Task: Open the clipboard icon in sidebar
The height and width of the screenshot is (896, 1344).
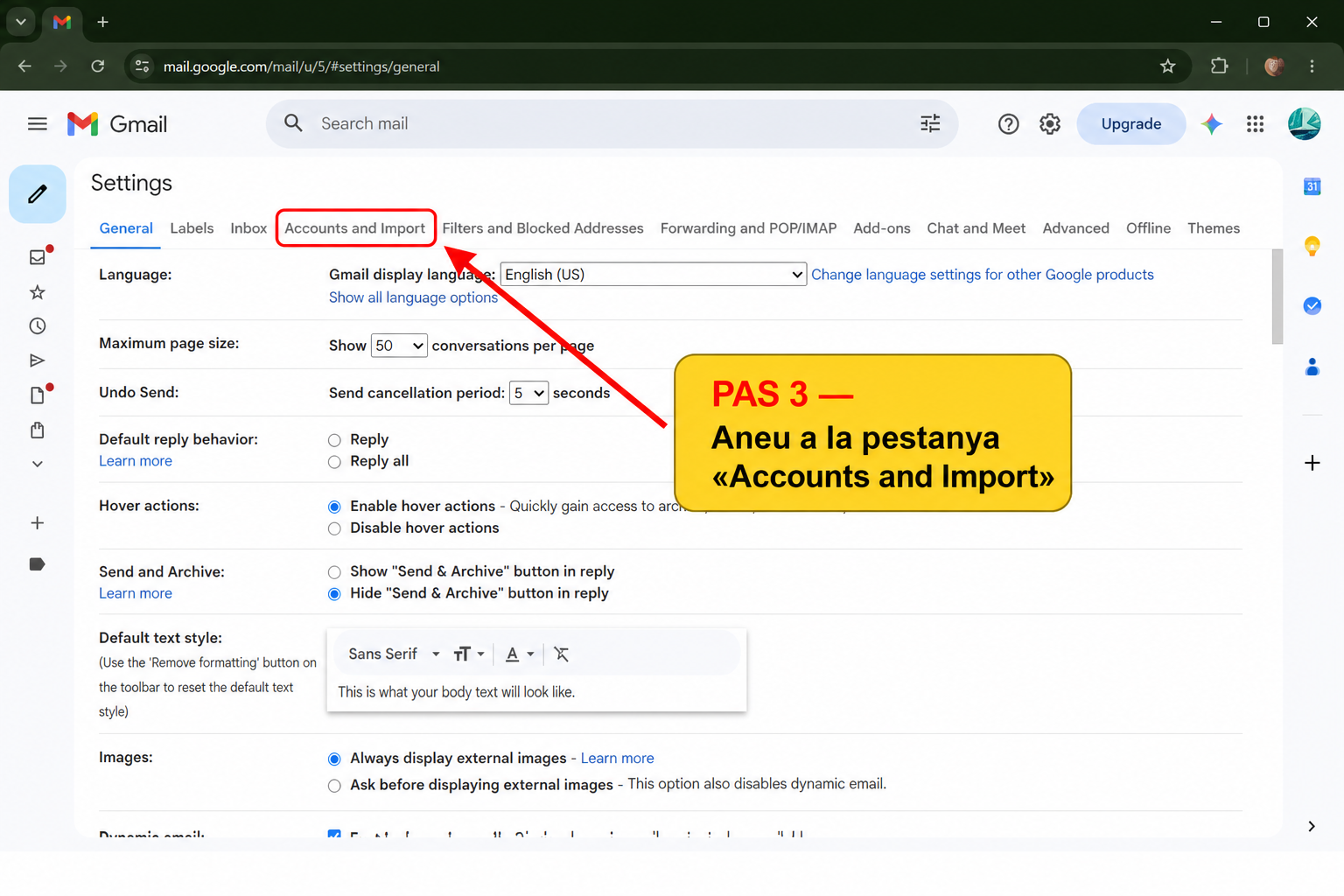Action: (x=37, y=430)
